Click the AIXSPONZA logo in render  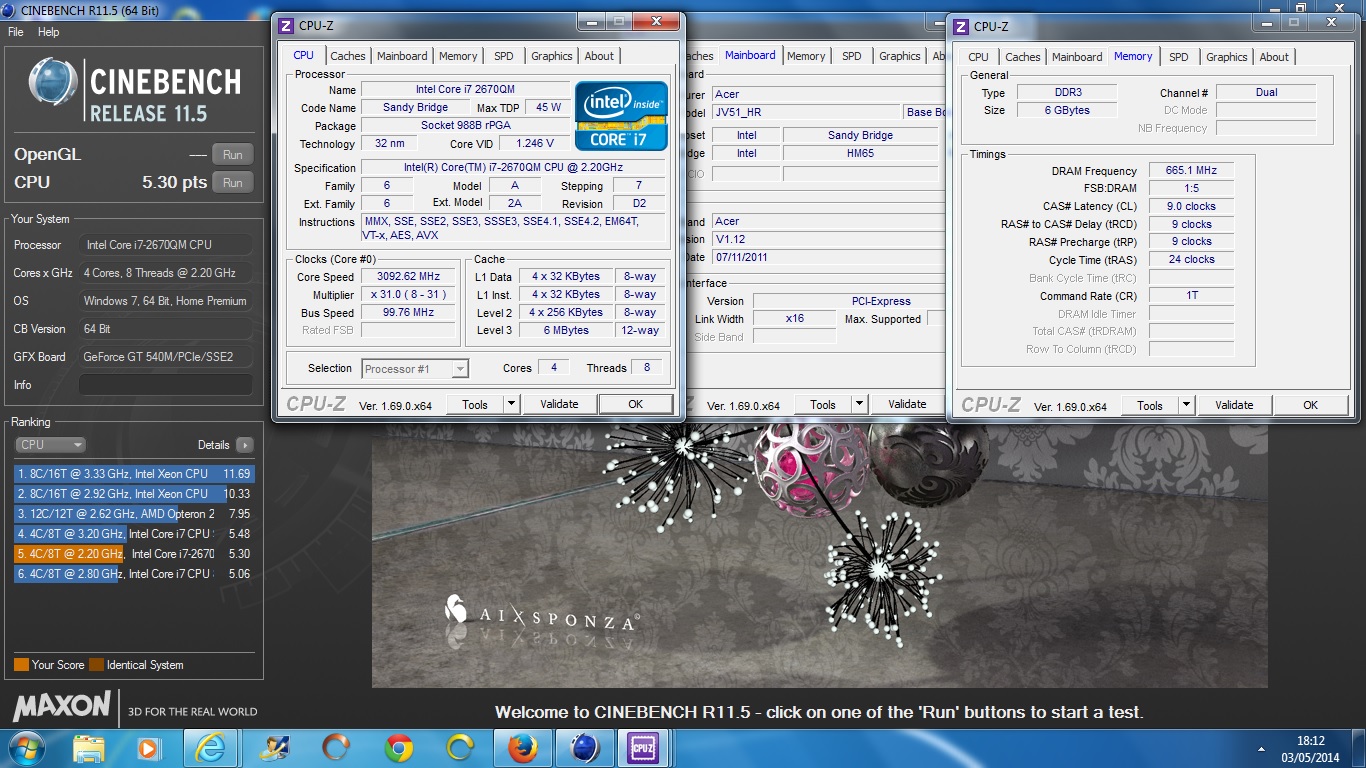[541, 613]
